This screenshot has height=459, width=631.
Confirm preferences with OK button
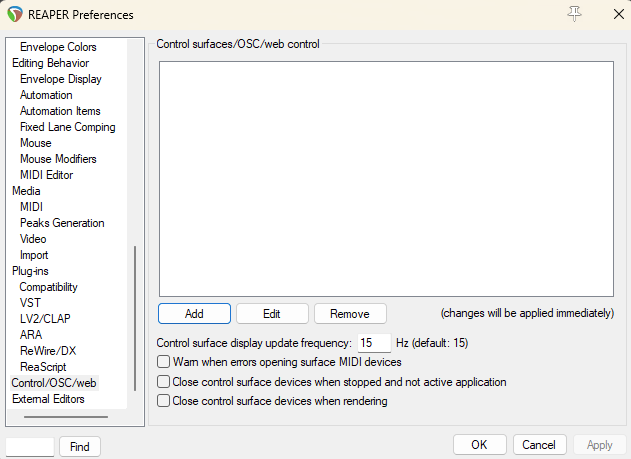click(479, 445)
